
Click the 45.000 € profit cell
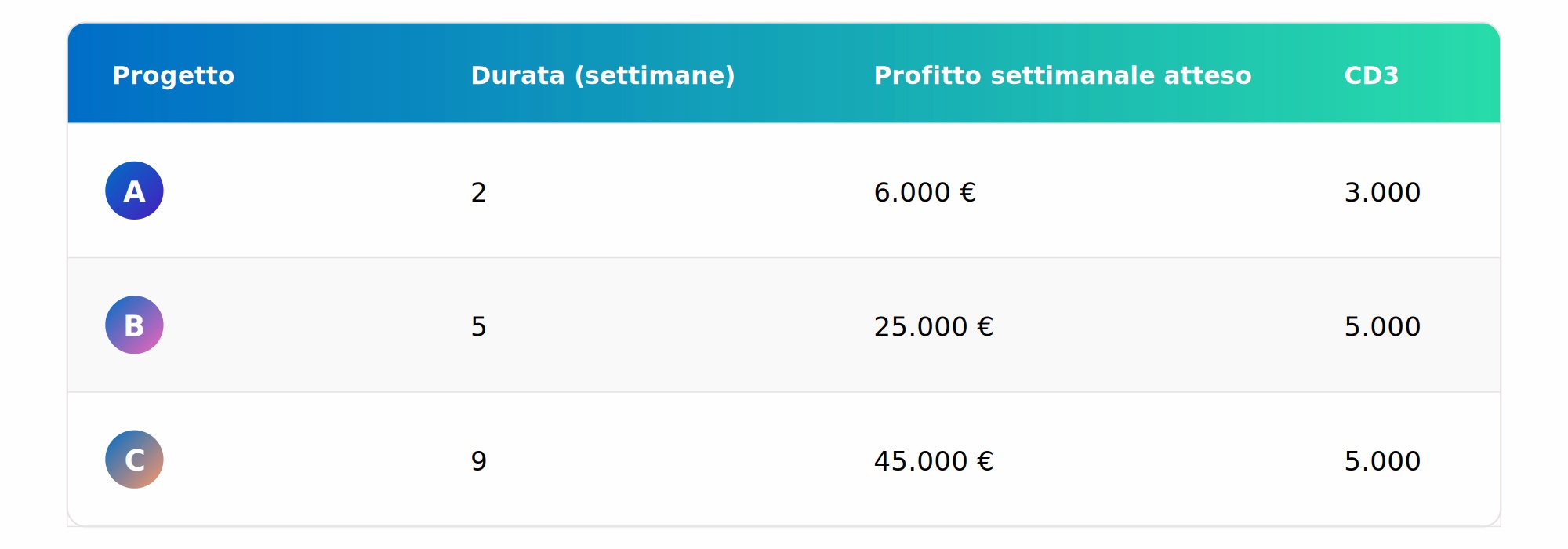(934, 461)
